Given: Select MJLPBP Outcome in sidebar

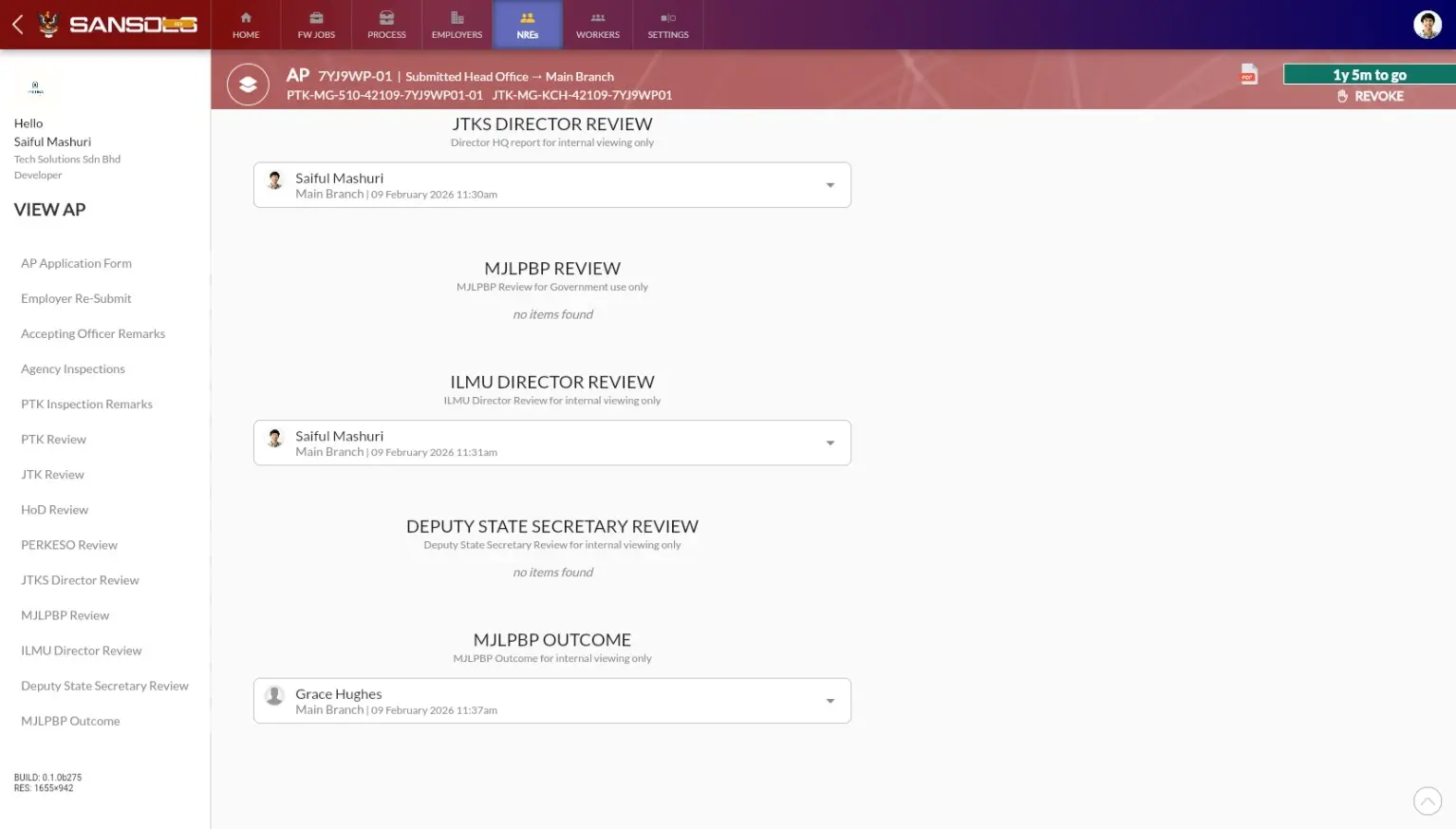Looking at the screenshot, I should point(70,720).
